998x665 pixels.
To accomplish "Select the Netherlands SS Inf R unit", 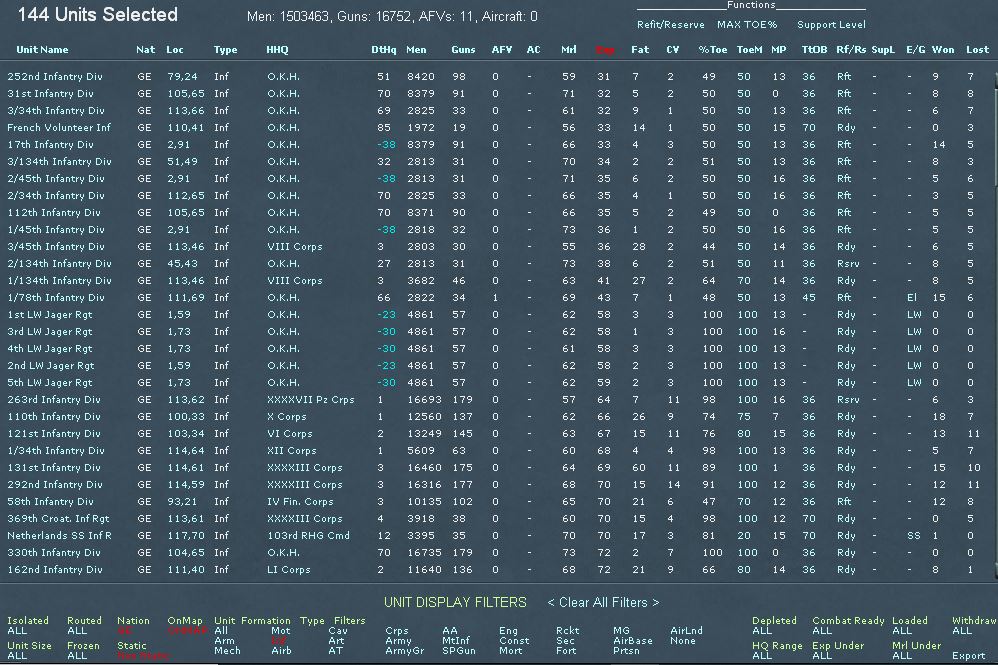I will click(59, 535).
